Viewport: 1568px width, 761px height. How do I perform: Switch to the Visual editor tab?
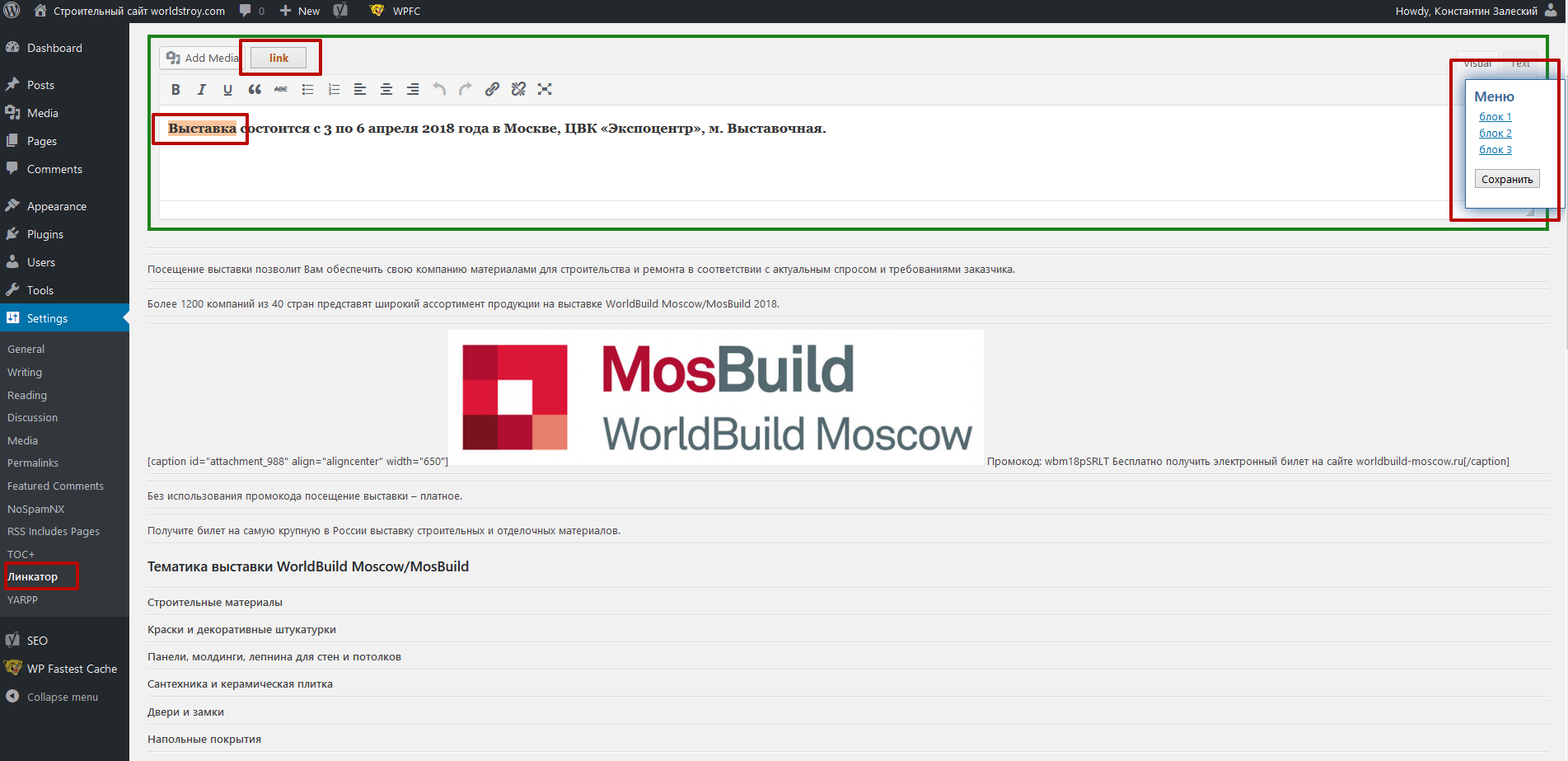(1477, 63)
